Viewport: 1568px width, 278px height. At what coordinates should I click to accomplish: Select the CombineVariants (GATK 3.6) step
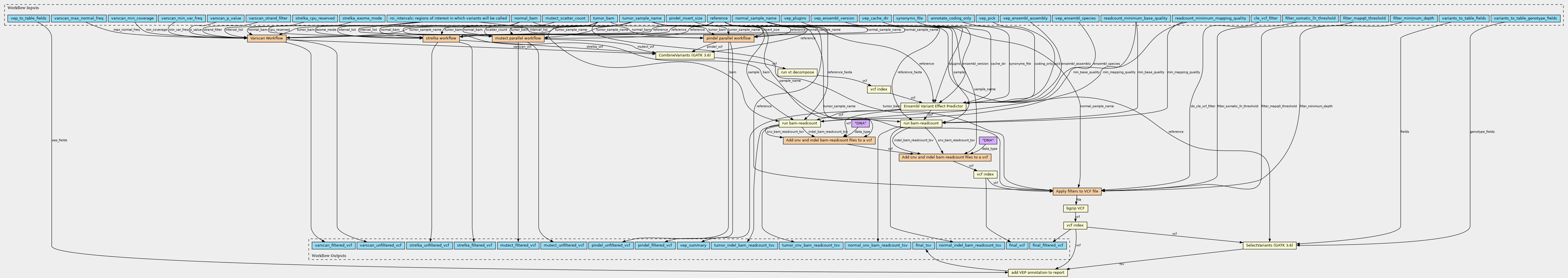coord(684,55)
